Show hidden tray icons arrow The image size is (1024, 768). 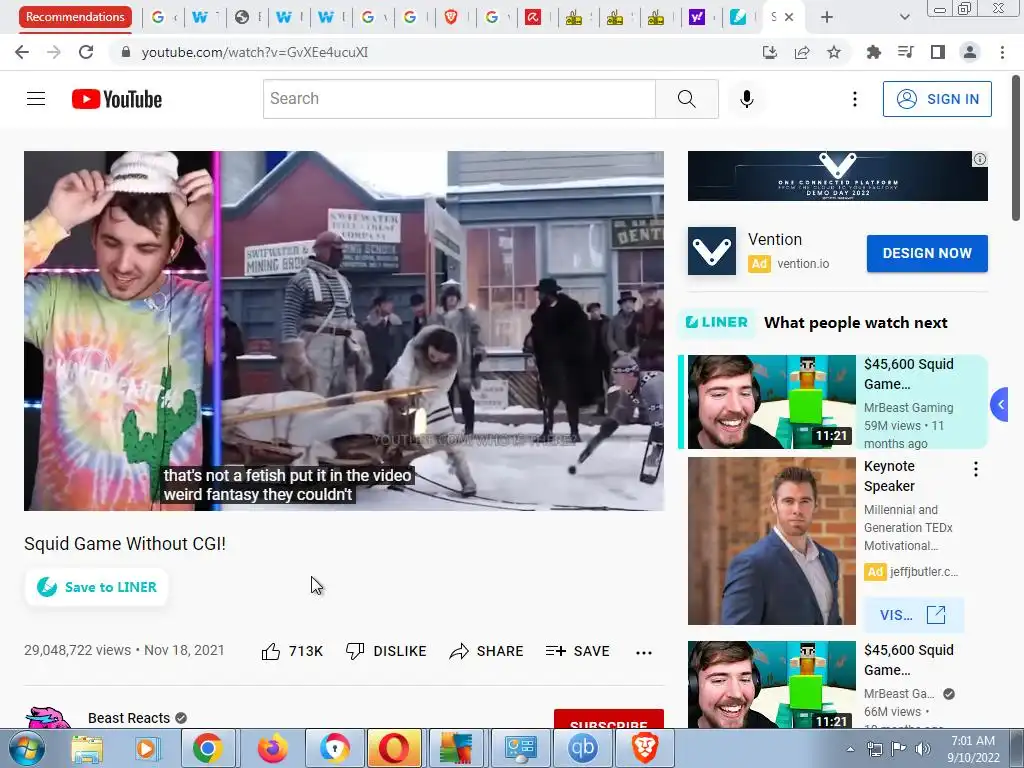pos(850,749)
